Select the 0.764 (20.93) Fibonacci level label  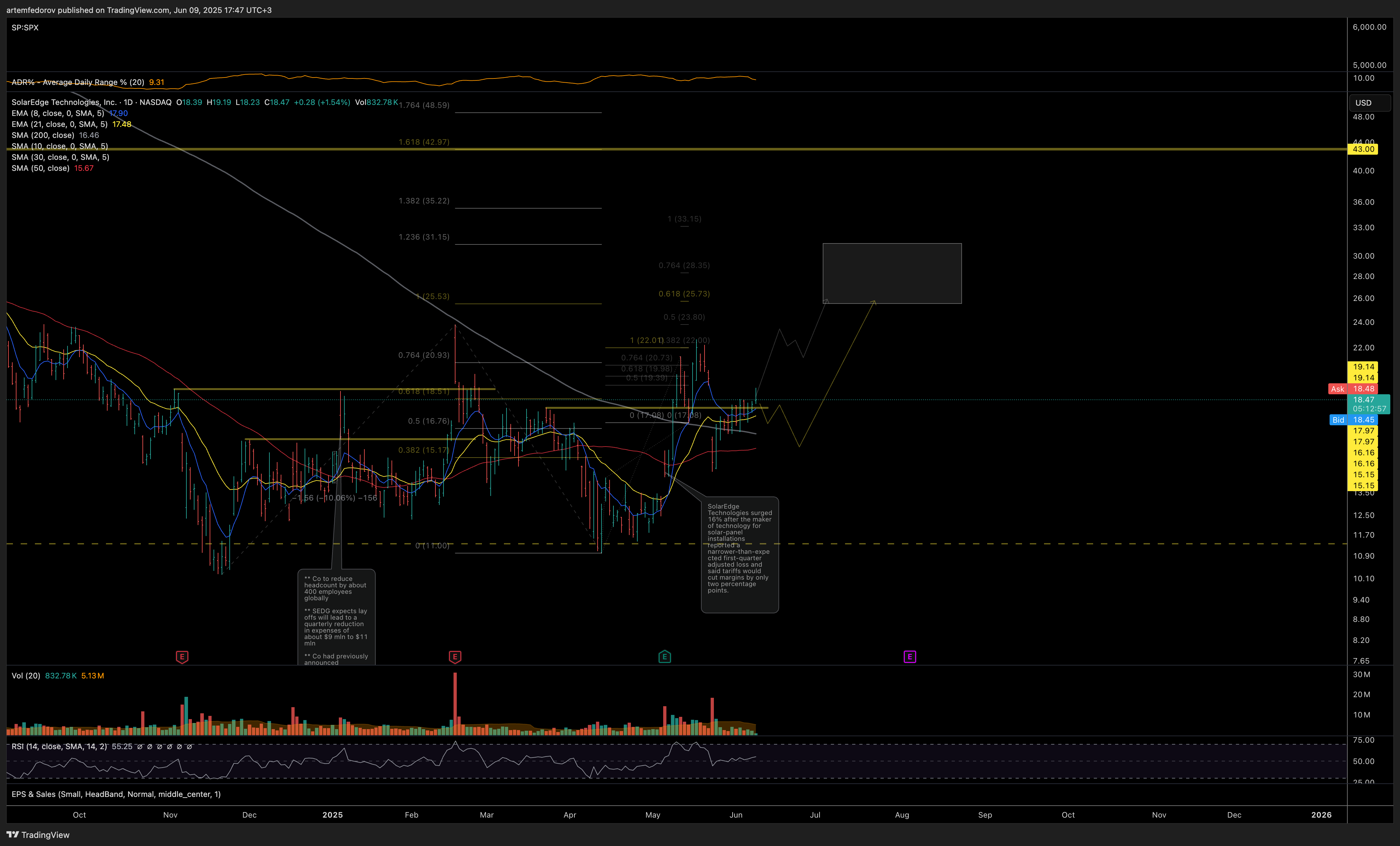pyautogui.click(x=424, y=356)
